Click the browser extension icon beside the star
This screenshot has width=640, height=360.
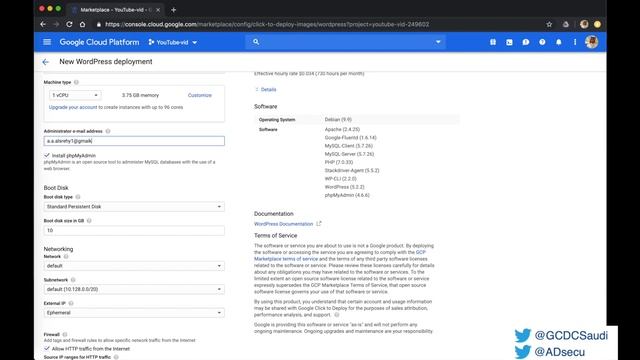[566, 24]
